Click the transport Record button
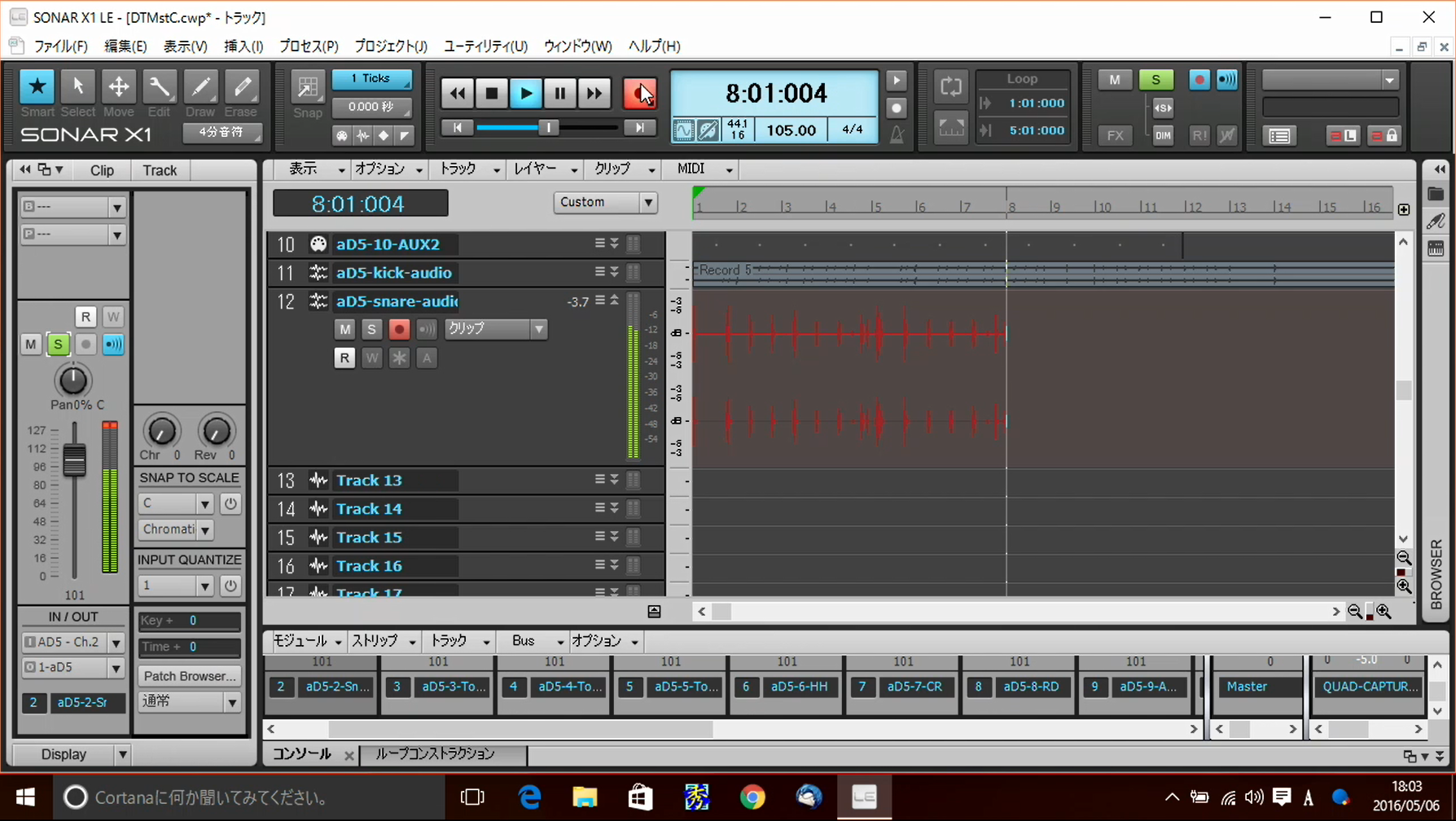The width and height of the screenshot is (1456, 821). pos(639,94)
